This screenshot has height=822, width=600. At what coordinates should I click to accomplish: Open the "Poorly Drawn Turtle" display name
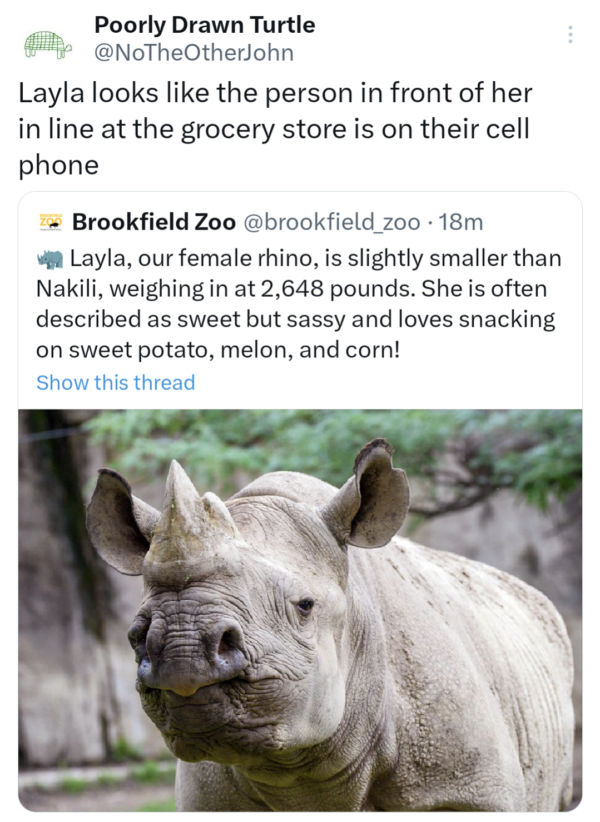tap(204, 24)
